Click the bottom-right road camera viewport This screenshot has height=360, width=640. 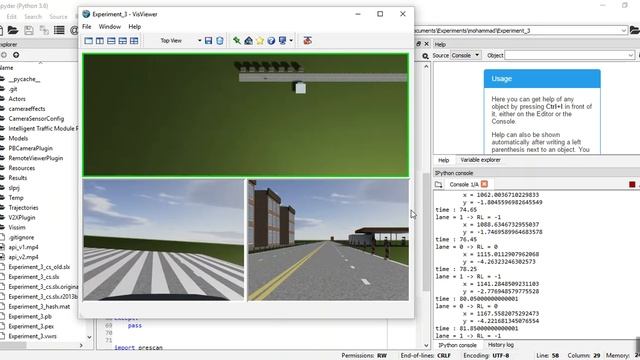[328, 240]
